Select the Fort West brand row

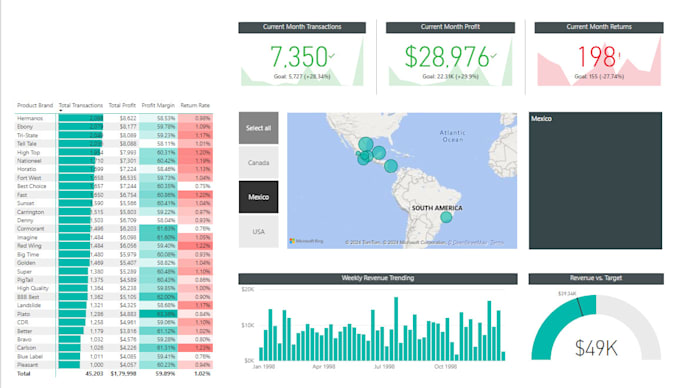click(x=114, y=178)
